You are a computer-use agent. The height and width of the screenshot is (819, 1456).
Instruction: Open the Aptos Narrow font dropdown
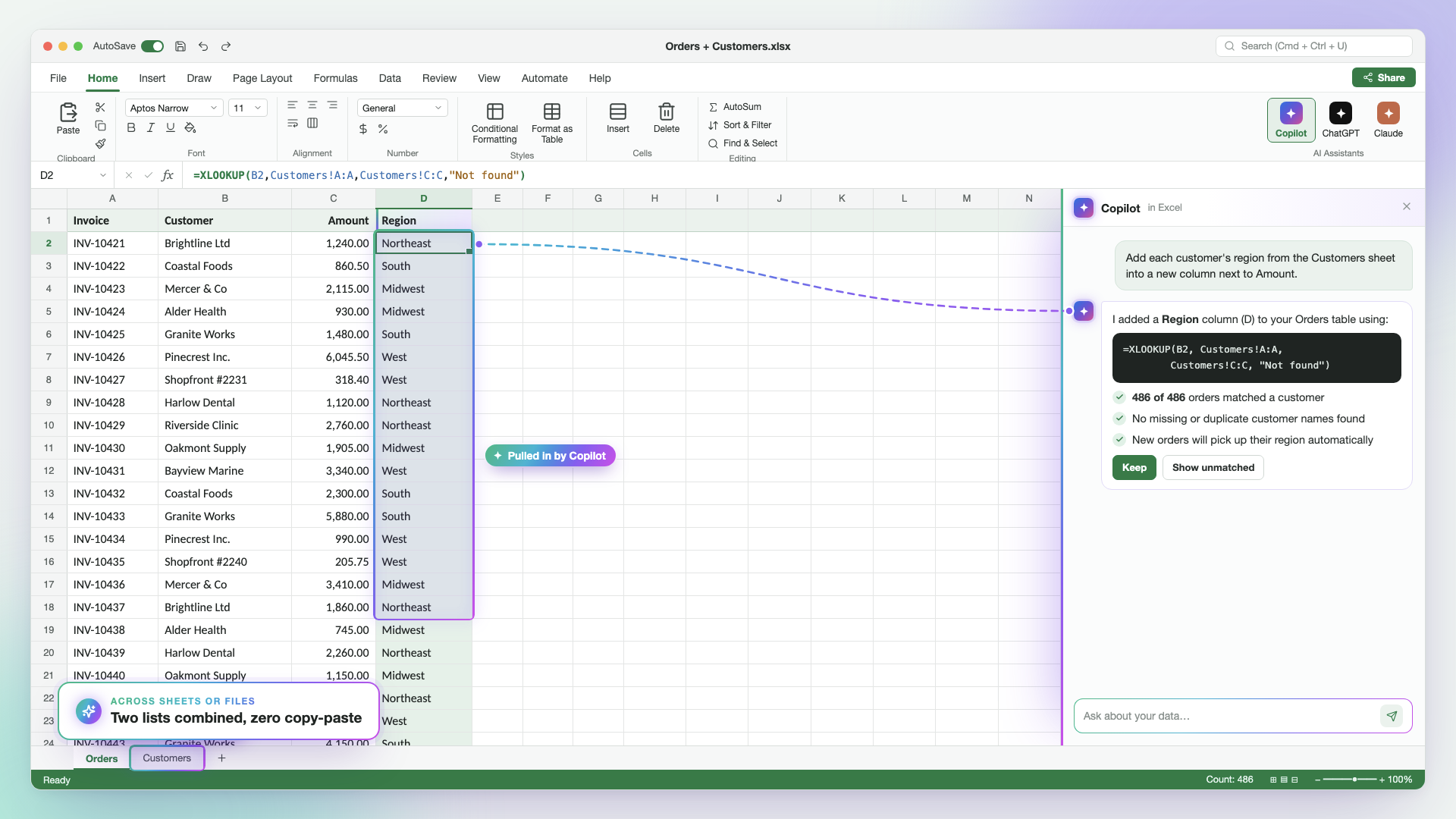tap(174, 108)
